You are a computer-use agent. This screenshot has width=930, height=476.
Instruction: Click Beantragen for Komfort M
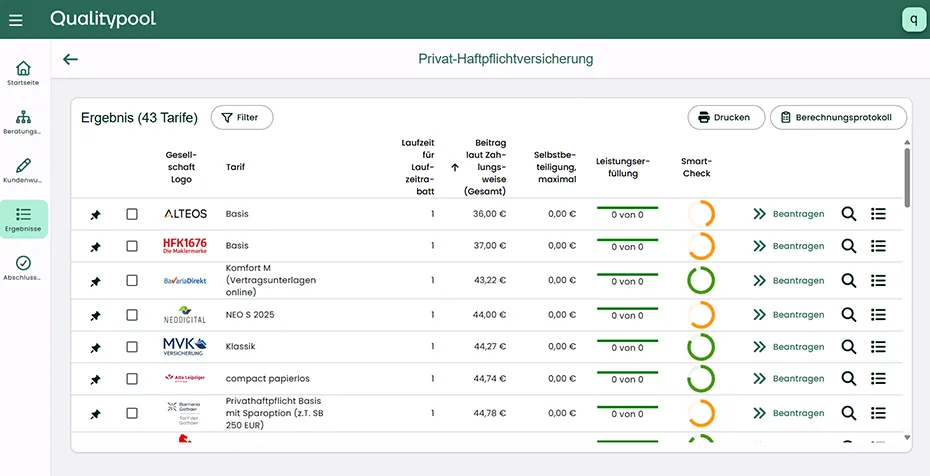tap(789, 280)
